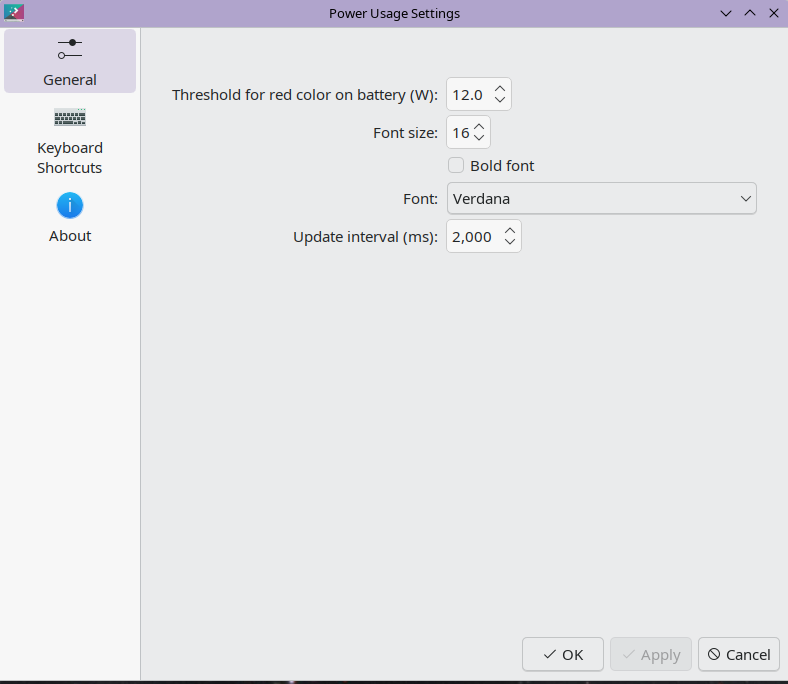The width and height of the screenshot is (788, 684).
Task: Minimize the Power Usage Settings window
Action: tap(726, 13)
